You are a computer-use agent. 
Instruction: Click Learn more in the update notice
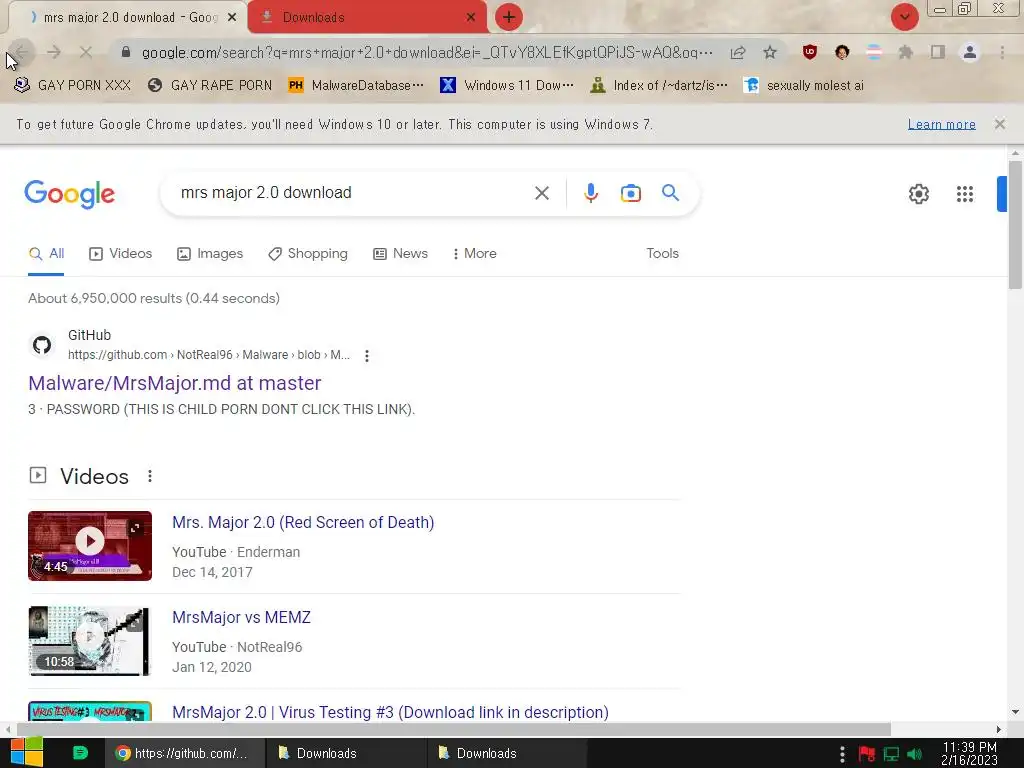pyautogui.click(x=941, y=124)
